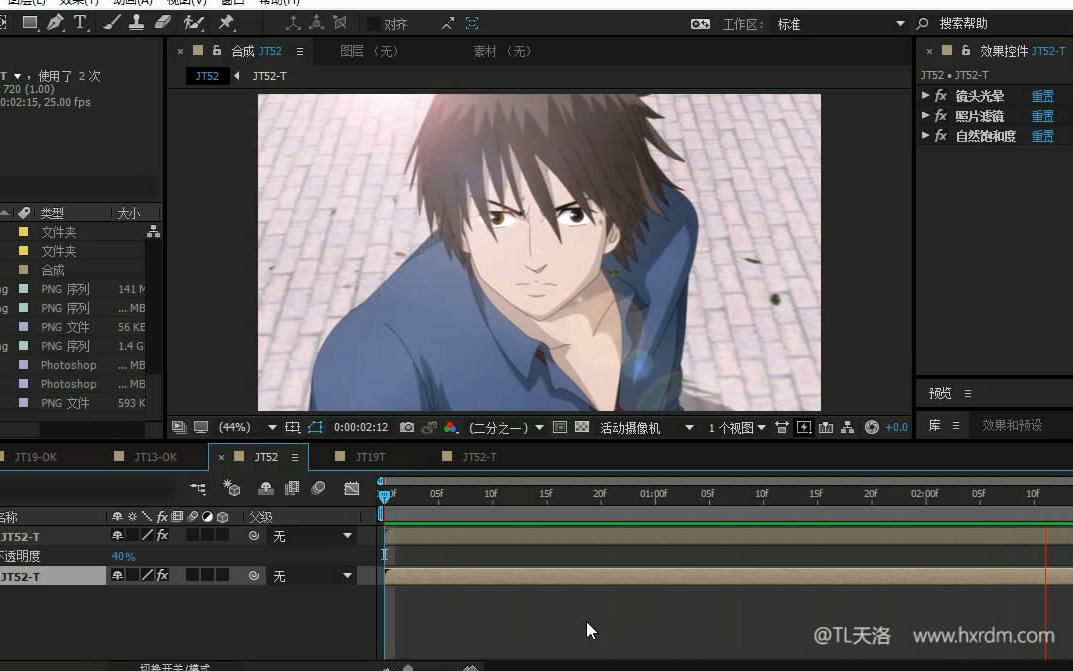
Task: Activate the Puppet Pin tool
Action: click(226, 22)
